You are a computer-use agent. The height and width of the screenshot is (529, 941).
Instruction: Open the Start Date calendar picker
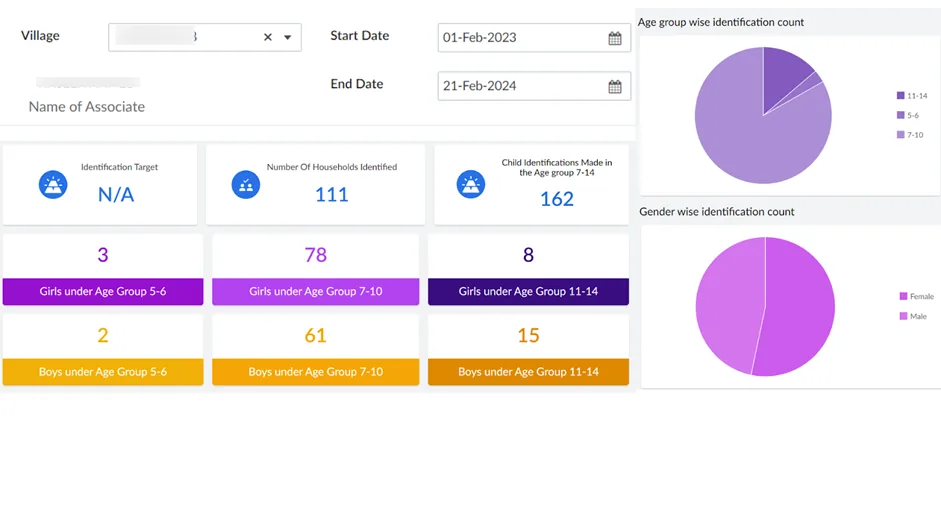pos(615,38)
